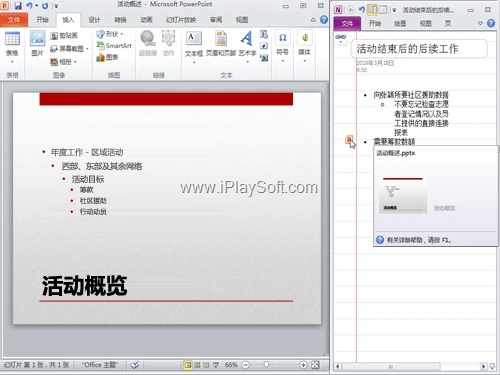Viewport: 500px width, 375px height.
Task: Click the Save icon in PowerPoint's quick access toolbar
Action: point(17,6)
